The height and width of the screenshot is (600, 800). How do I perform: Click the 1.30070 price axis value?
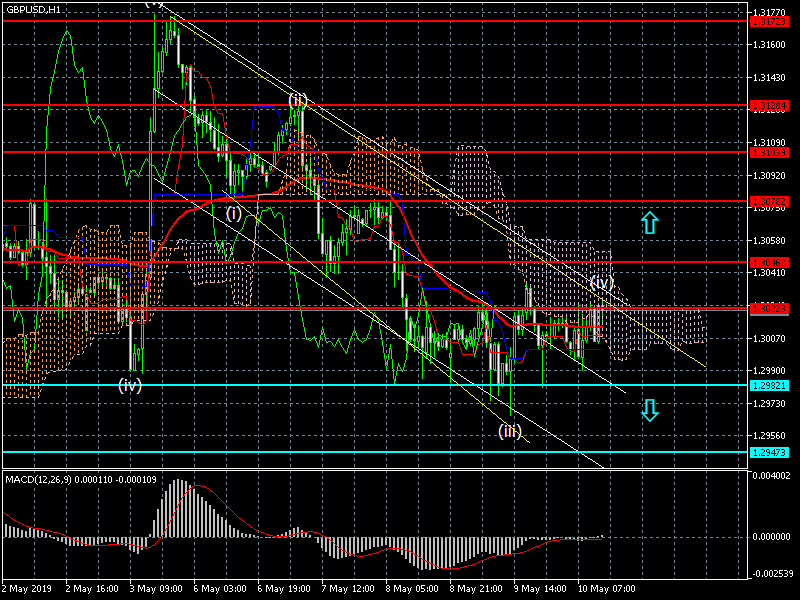point(769,338)
